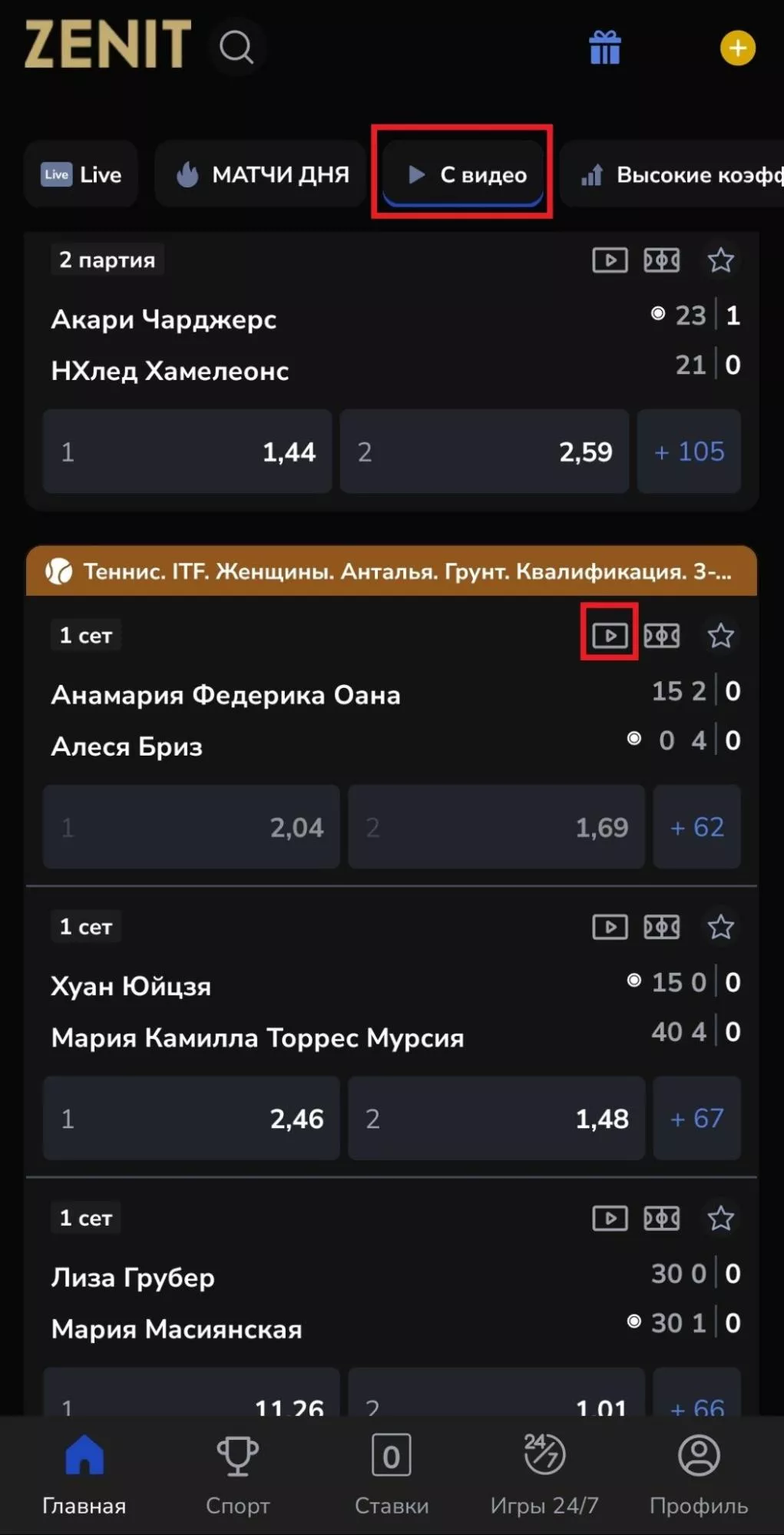Go to Игры 24/7 section
The image size is (784, 1535).
click(544, 1473)
